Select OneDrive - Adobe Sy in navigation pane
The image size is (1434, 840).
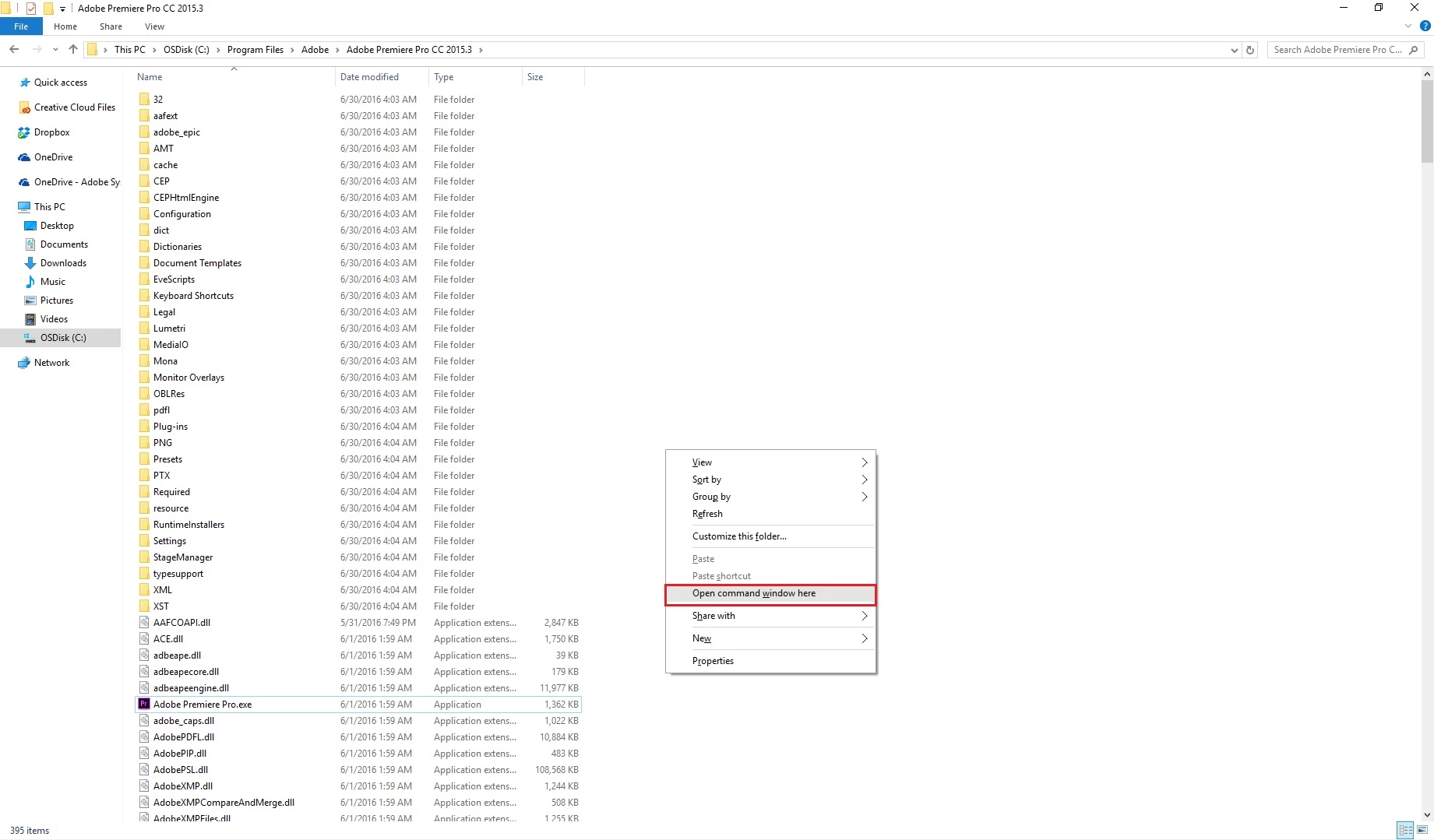coord(77,182)
